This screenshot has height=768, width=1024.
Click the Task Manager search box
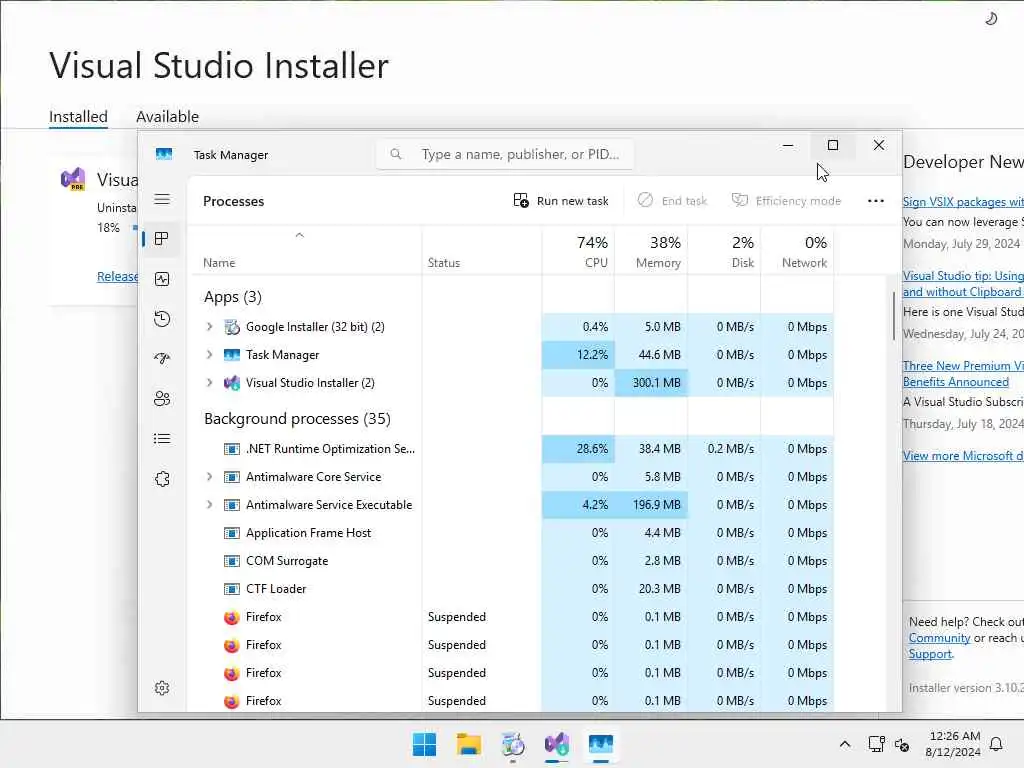pos(504,154)
